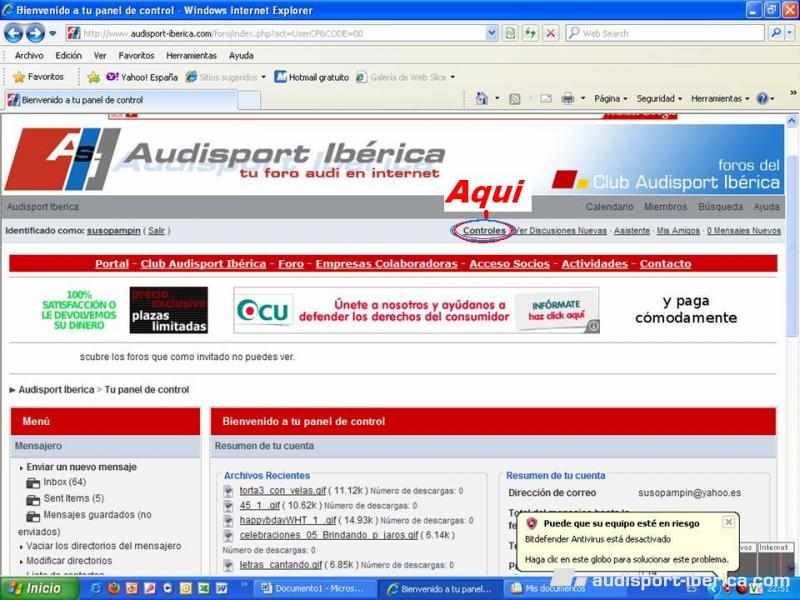Click the OCU advertisement banner
The image size is (800, 600).
point(416,310)
